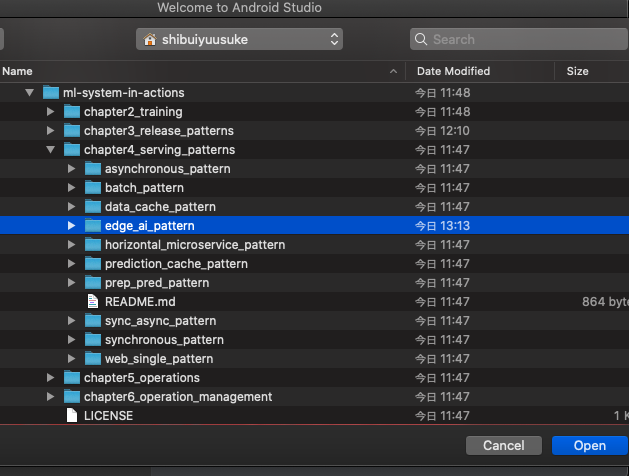Select the batch_pattern folder name

(x=144, y=188)
